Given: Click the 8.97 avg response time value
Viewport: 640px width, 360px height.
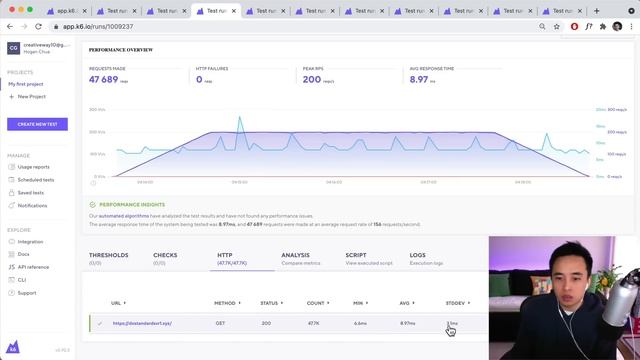Looking at the screenshot, I should 419,80.
